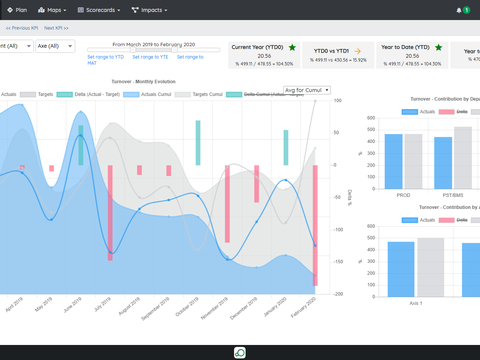This screenshot has width=480, height=360.
Task: Expand the Scorecards menu
Action: 99,10
